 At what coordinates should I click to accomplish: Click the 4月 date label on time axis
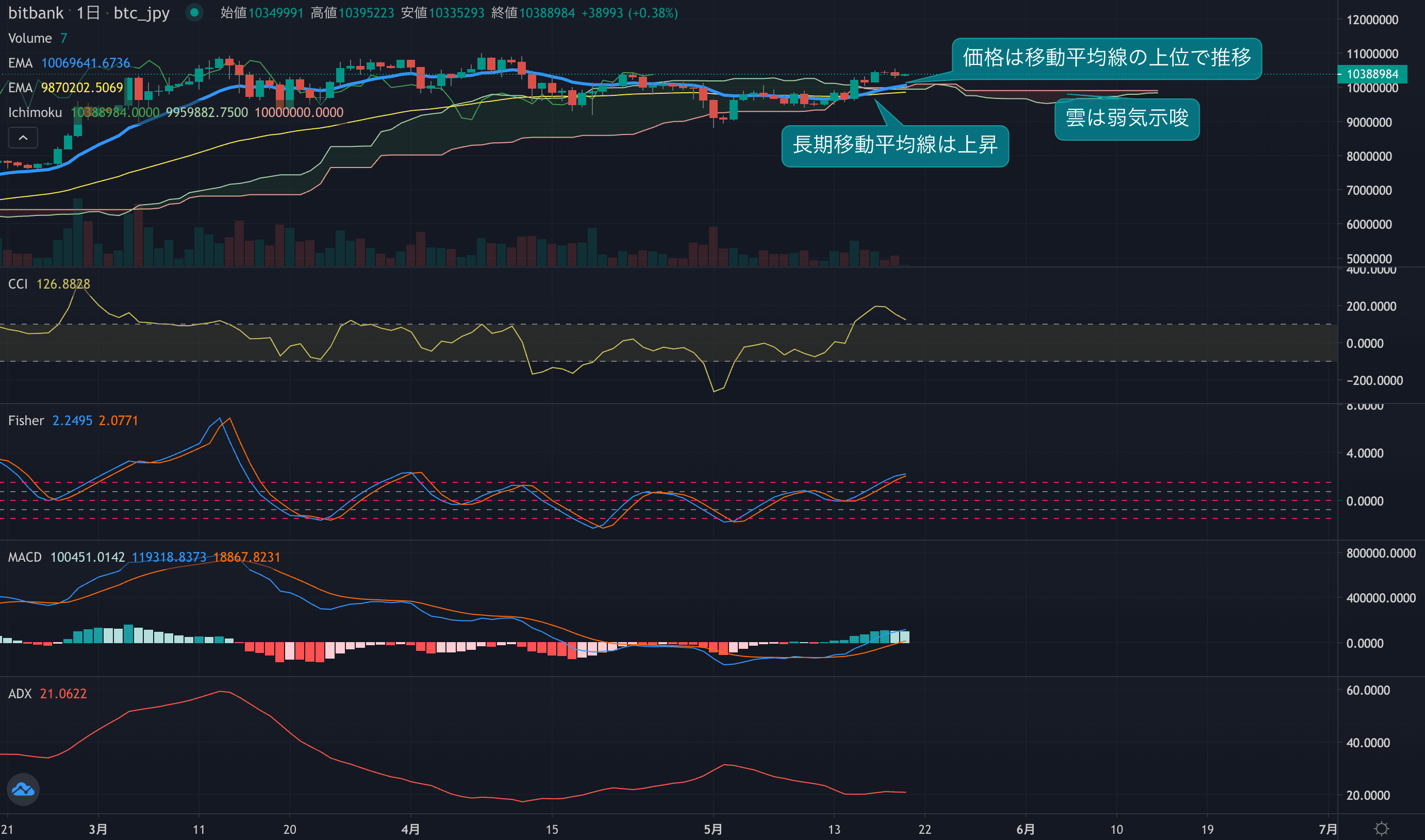[410, 829]
